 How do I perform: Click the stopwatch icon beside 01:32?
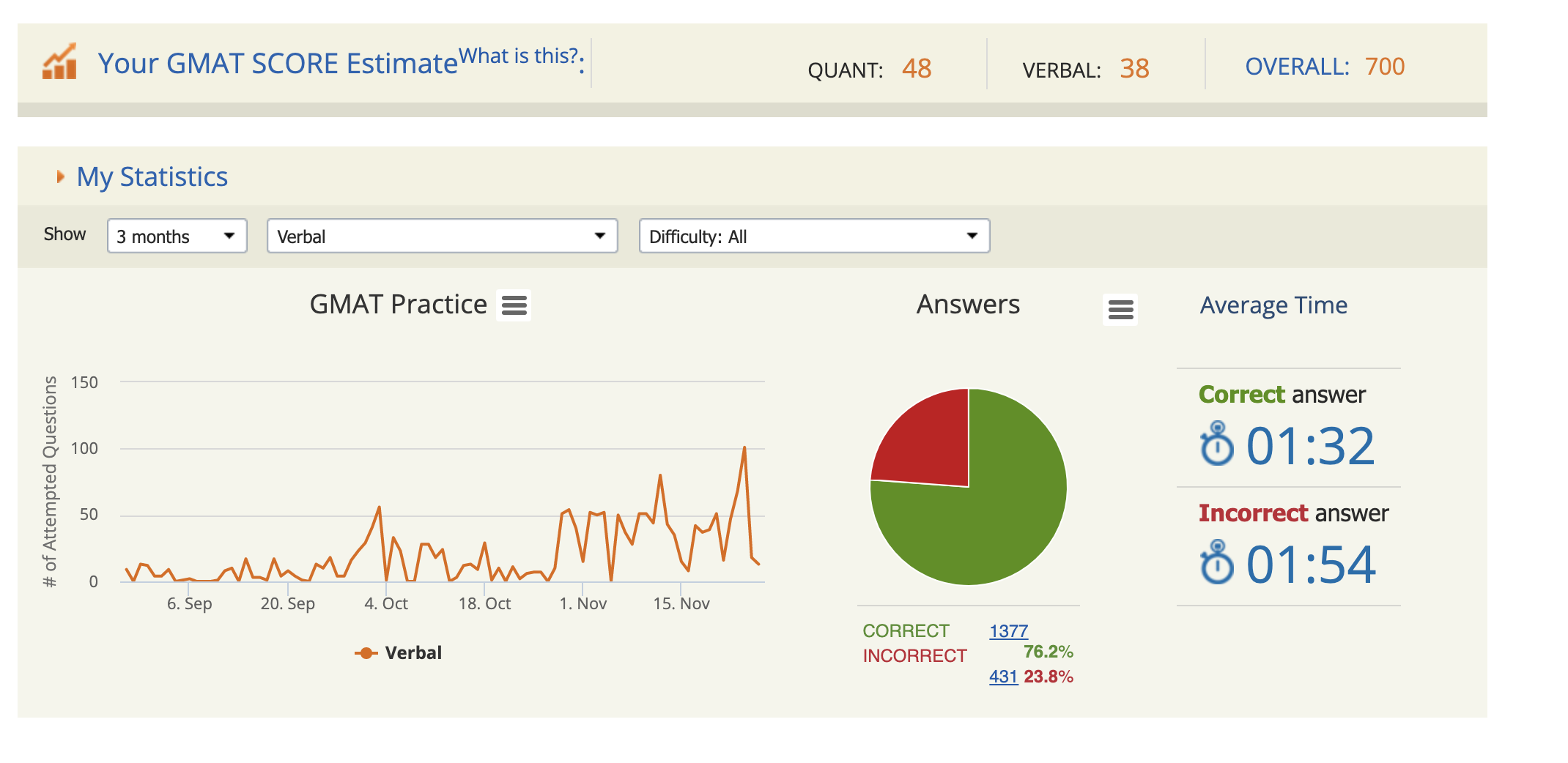click(1217, 444)
